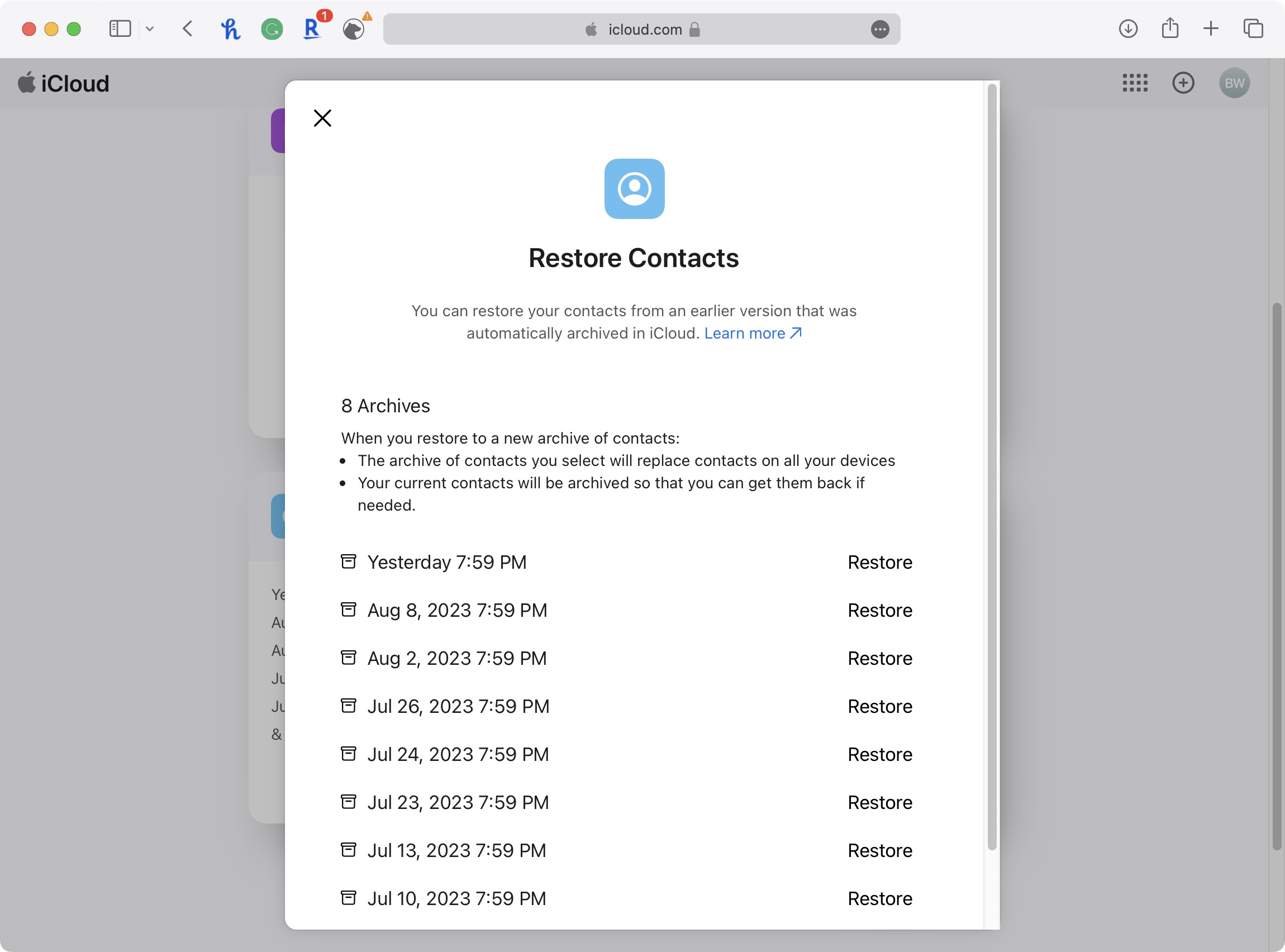Open the page options ellipsis button
This screenshot has width=1285, height=952.
(879, 30)
